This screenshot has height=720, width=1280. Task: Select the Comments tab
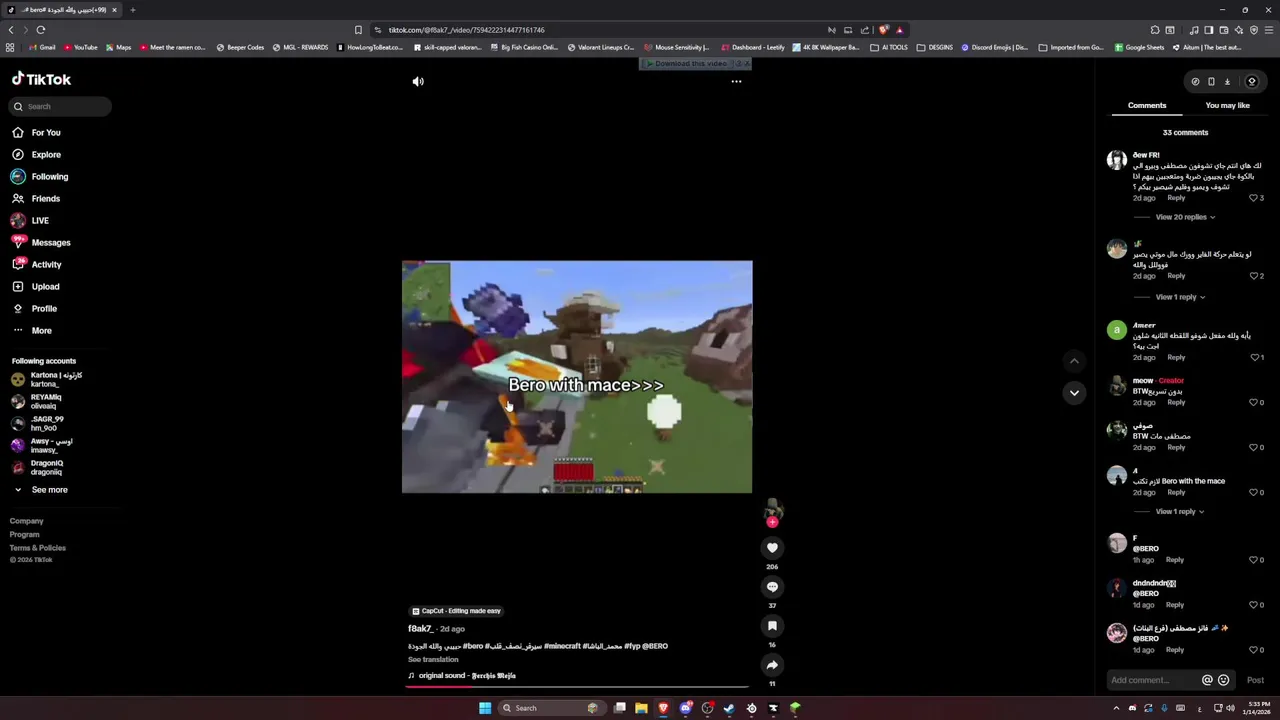coord(1147,105)
